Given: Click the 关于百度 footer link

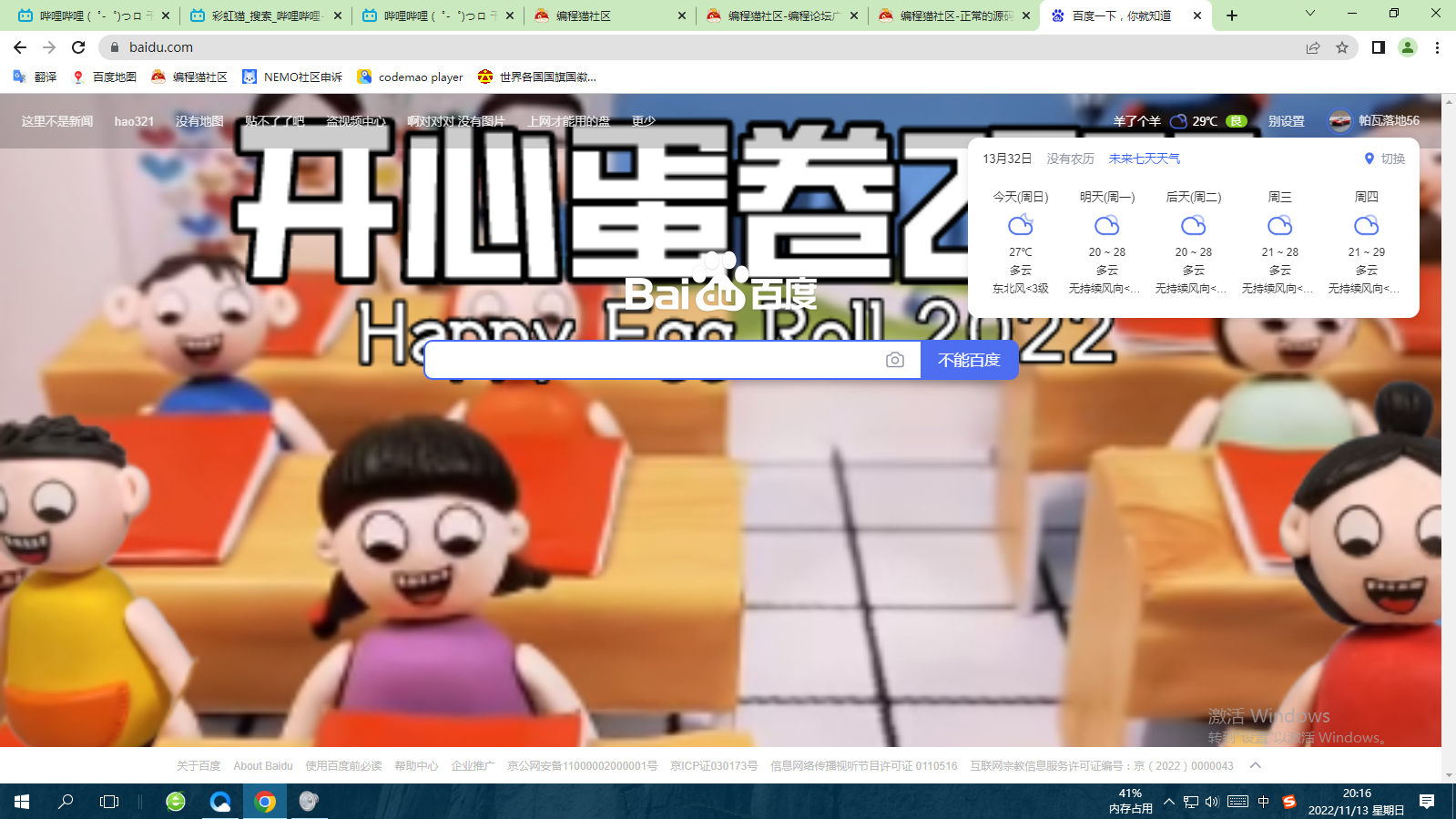Looking at the screenshot, I should click(x=199, y=766).
